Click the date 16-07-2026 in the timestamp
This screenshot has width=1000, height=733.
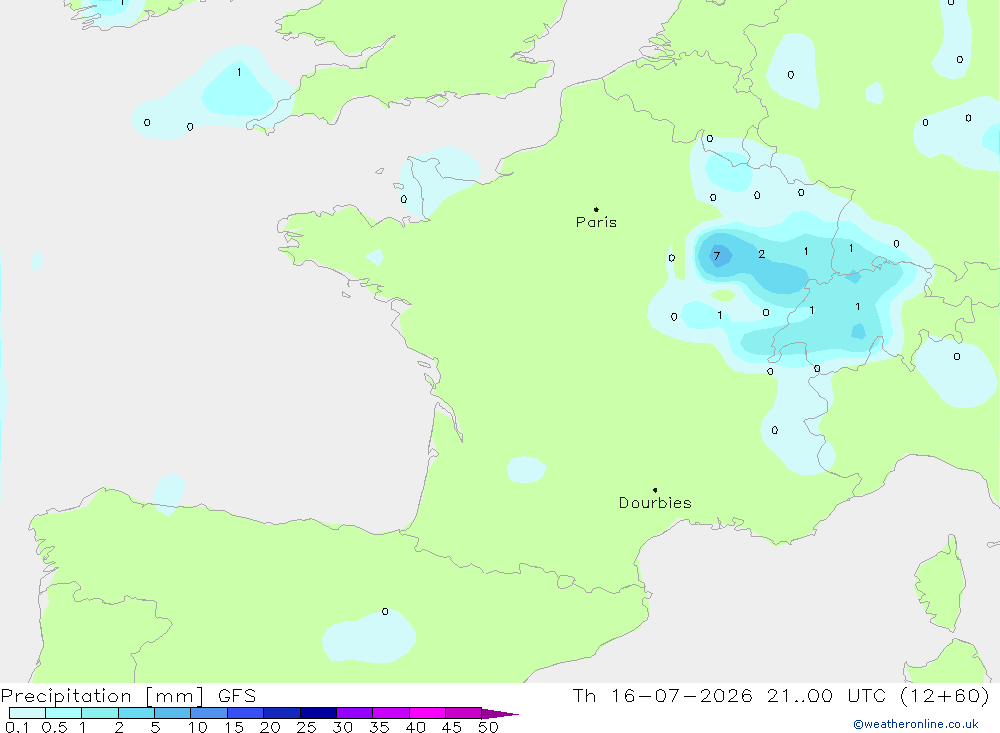(682, 696)
